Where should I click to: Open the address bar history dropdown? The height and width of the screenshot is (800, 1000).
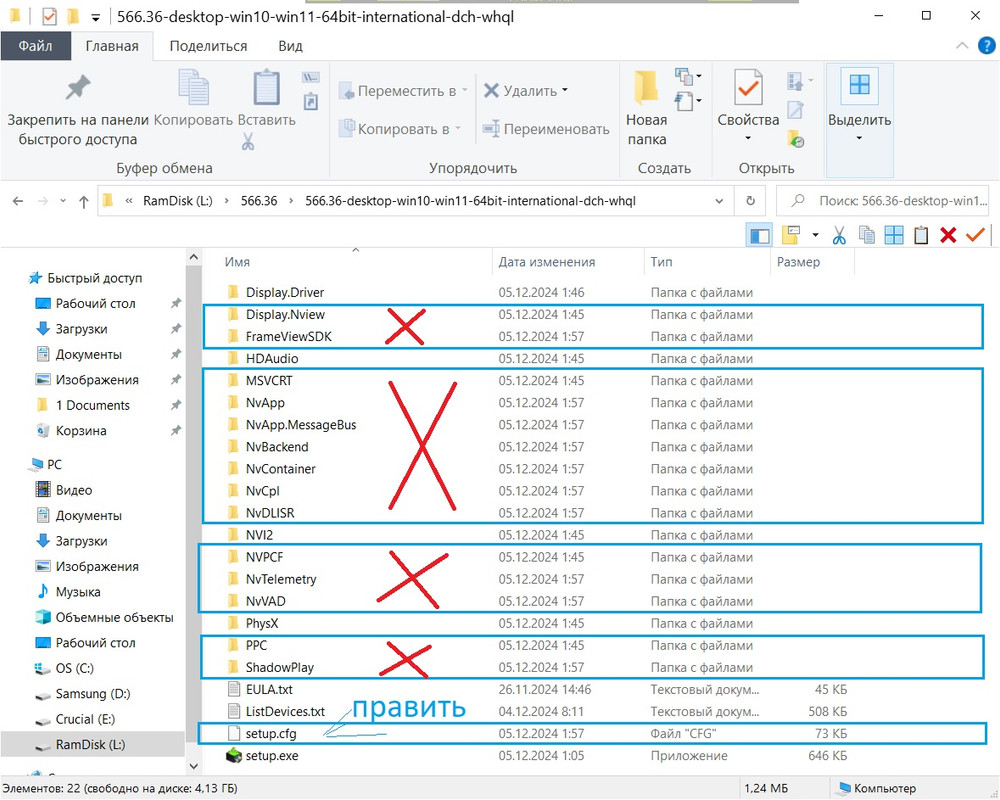pyautogui.click(x=719, y=202)
